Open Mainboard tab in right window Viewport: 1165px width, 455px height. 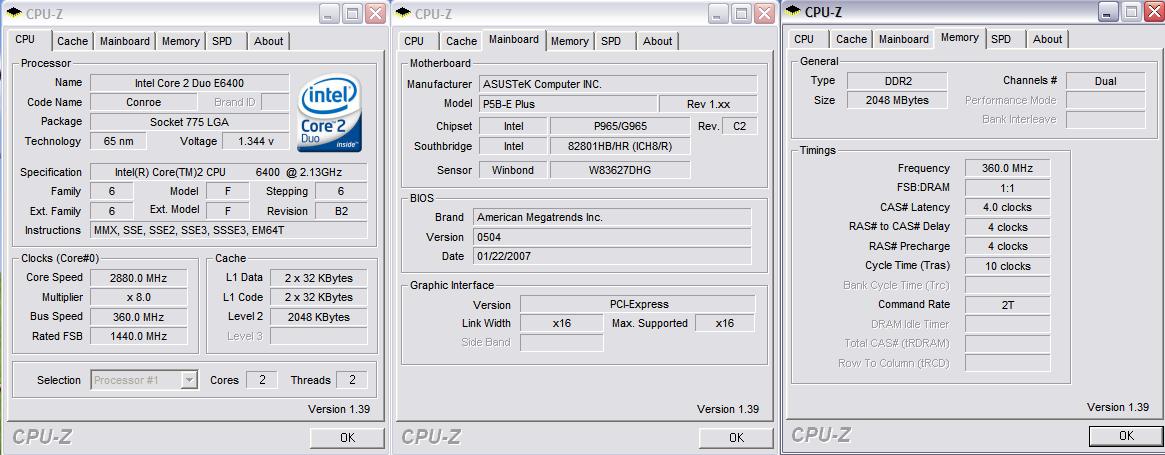903,39
